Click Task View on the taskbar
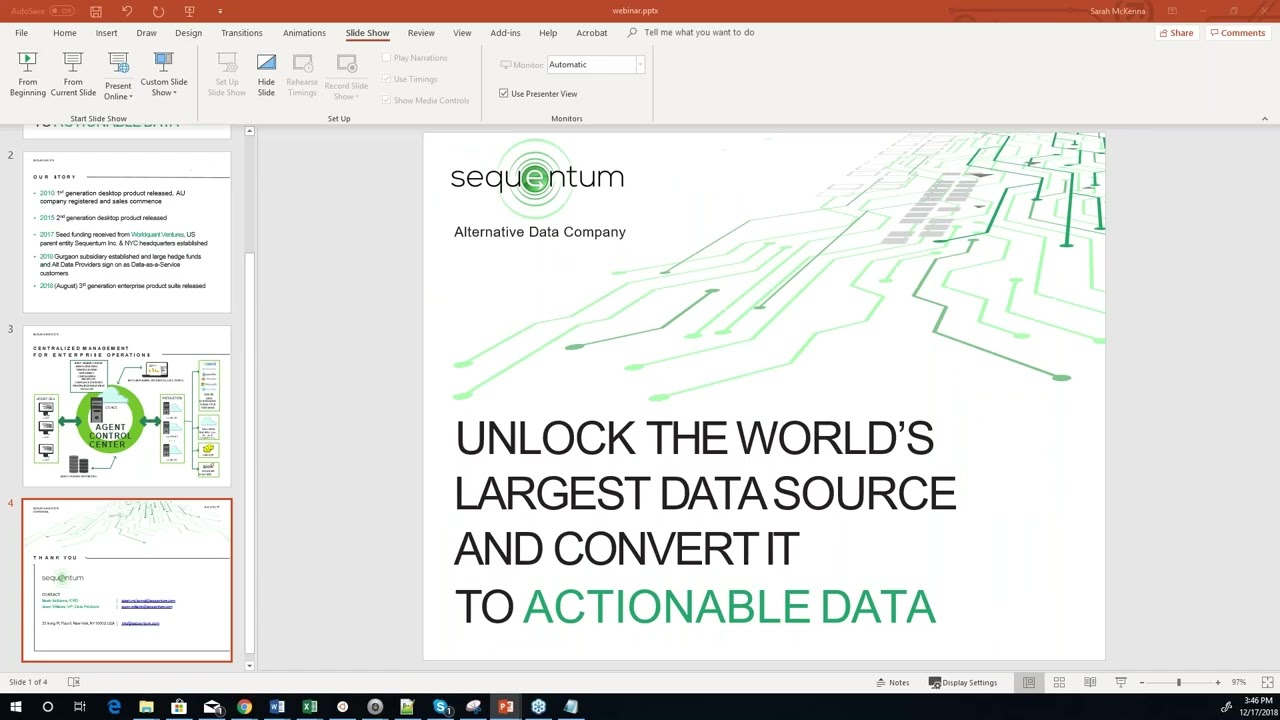This screenshot has width=1280, height=720. coord(80,707)
